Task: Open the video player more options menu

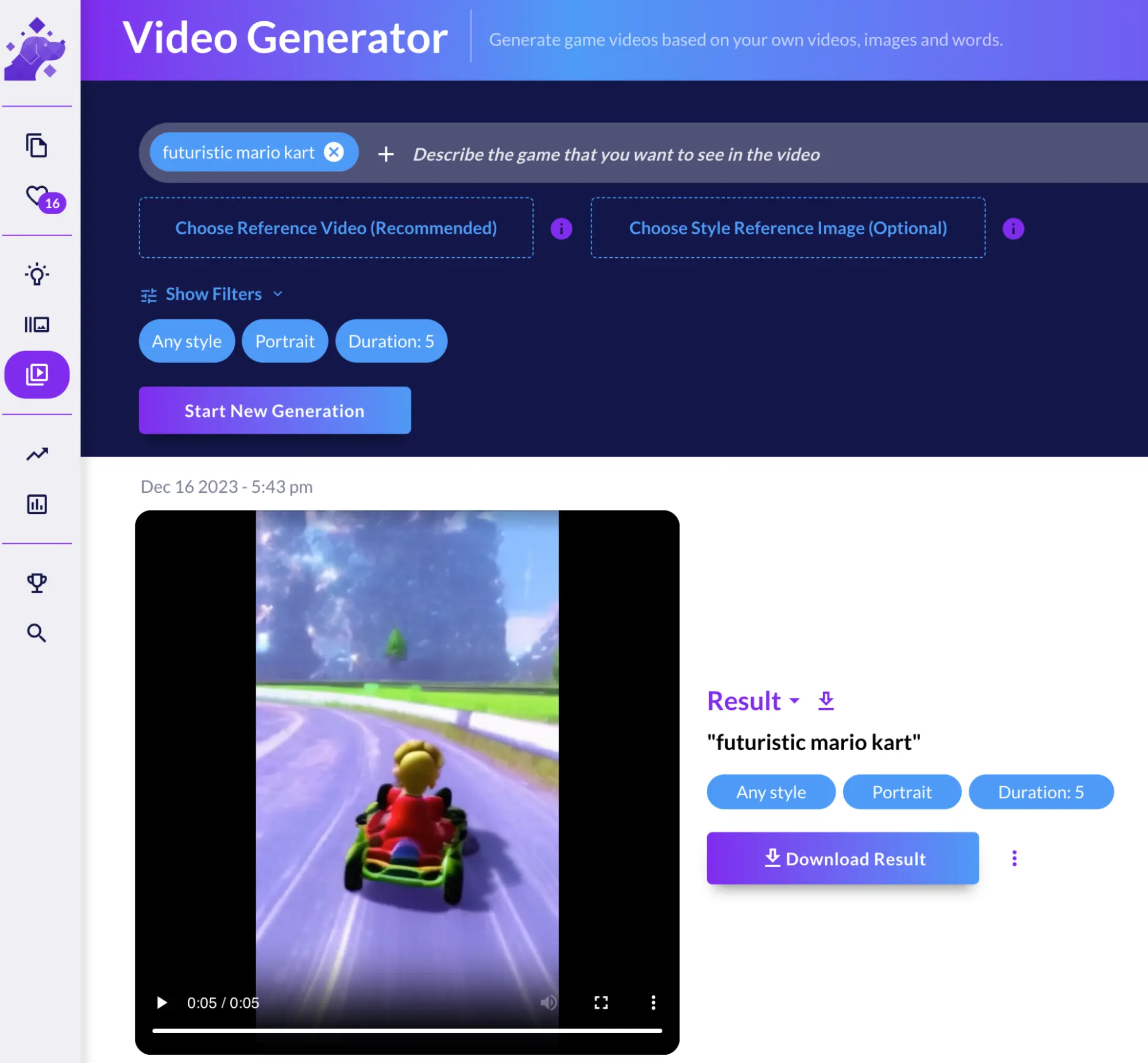Action: coord(654,1003)
